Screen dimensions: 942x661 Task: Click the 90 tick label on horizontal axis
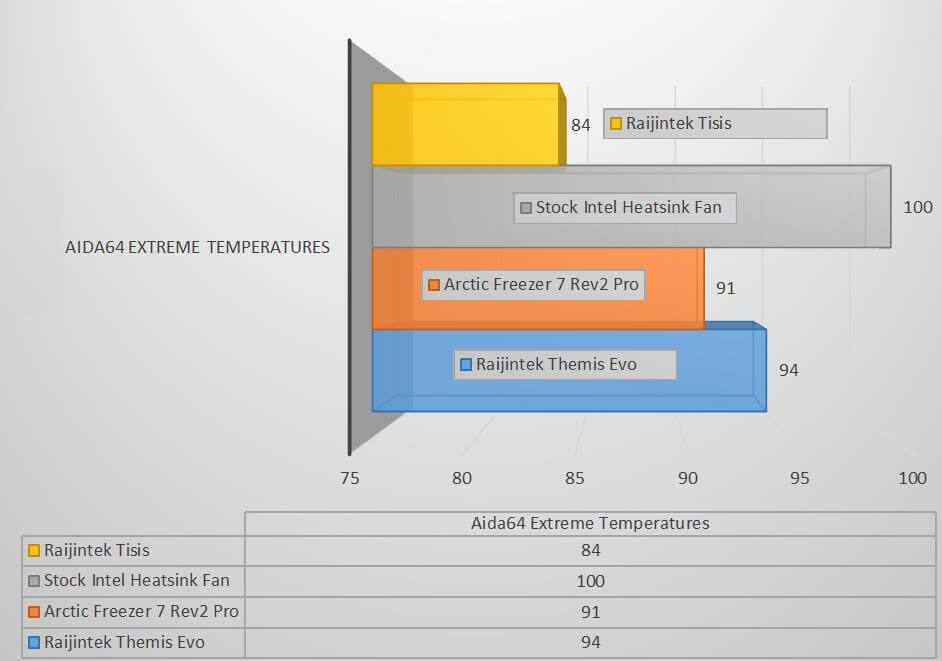coord(687,479)
